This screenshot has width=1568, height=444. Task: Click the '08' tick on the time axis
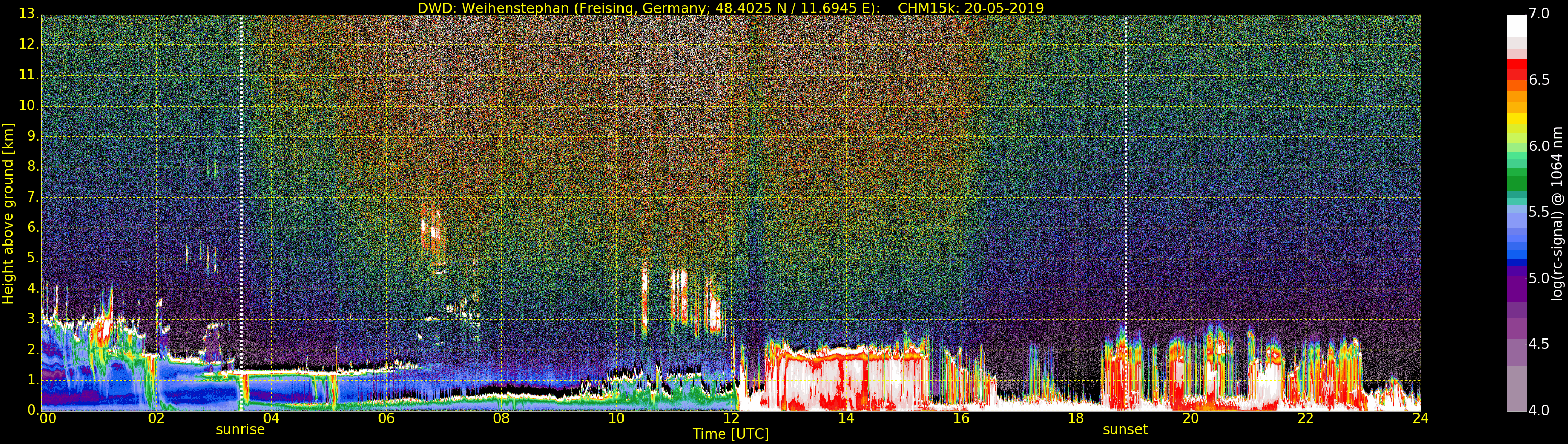(x=501, y=418)
